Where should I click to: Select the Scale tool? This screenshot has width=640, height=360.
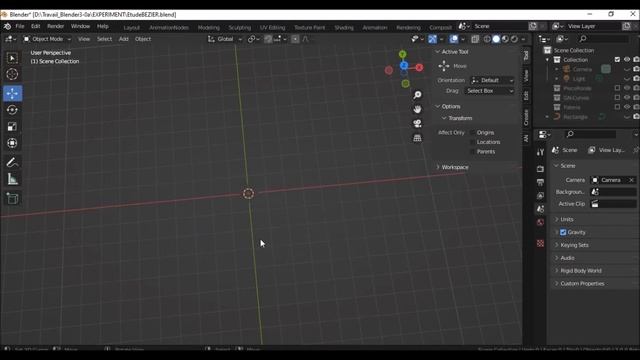tap(12, 127)
